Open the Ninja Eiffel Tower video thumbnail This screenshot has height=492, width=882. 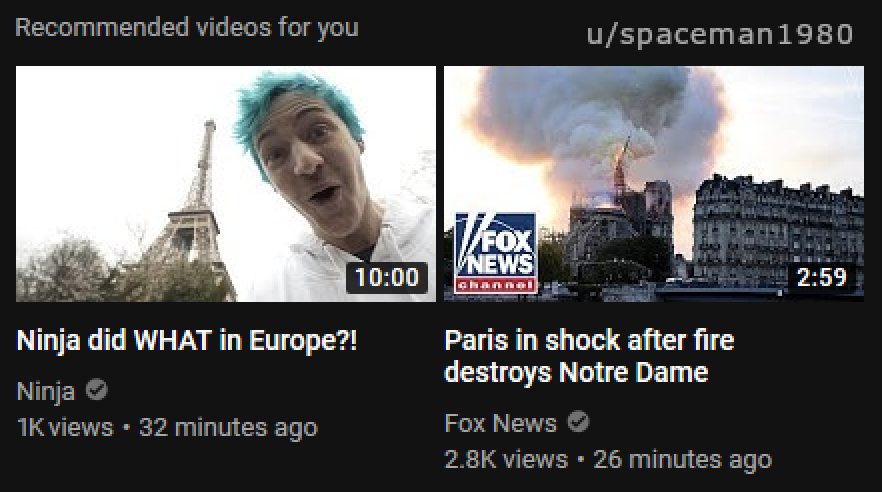226,184
